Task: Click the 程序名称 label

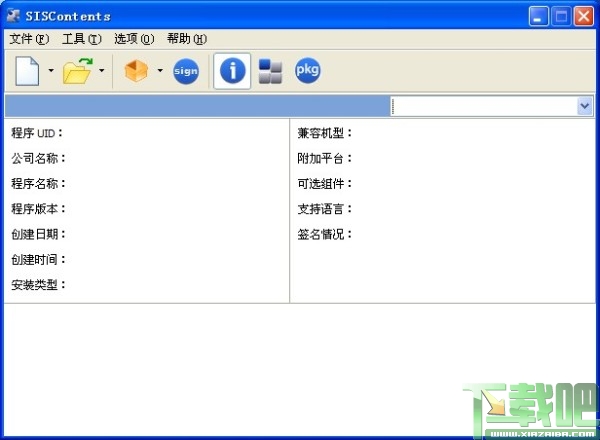Action: coord(38,184)
